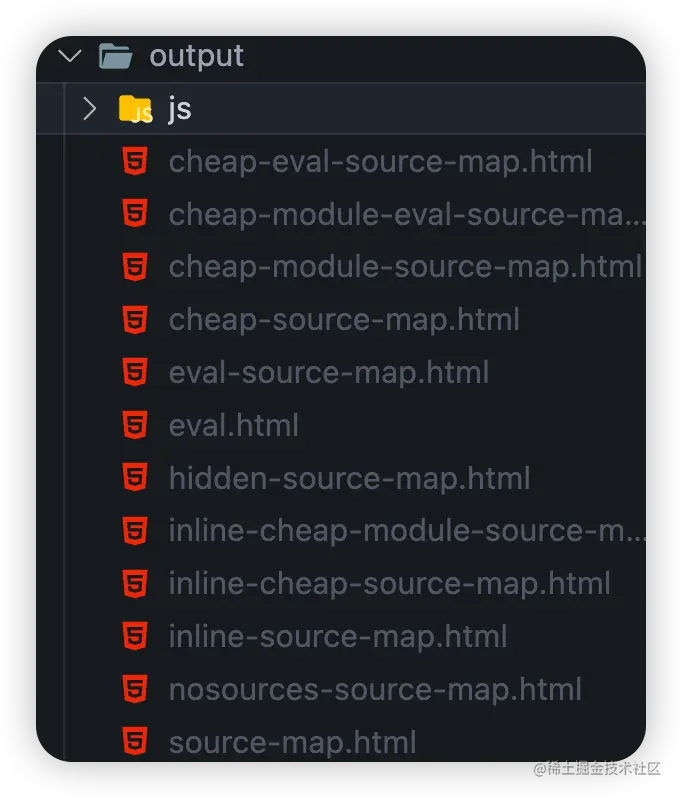The image size is (682, 798).
Task: Click HTML5 icon beside inline-cheap-module-source-m…
Action: tap(135, 531)
